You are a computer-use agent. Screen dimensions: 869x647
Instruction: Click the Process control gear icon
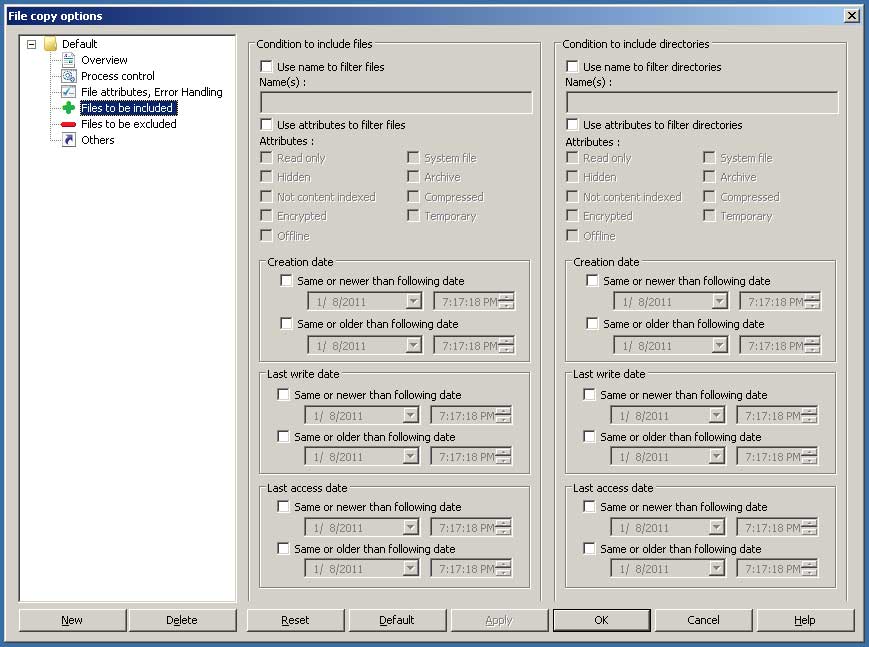(x=68, y=76)
